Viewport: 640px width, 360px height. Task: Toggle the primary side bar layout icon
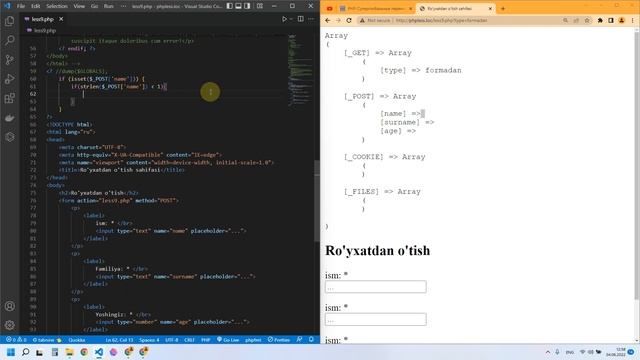tap(229, 6)
